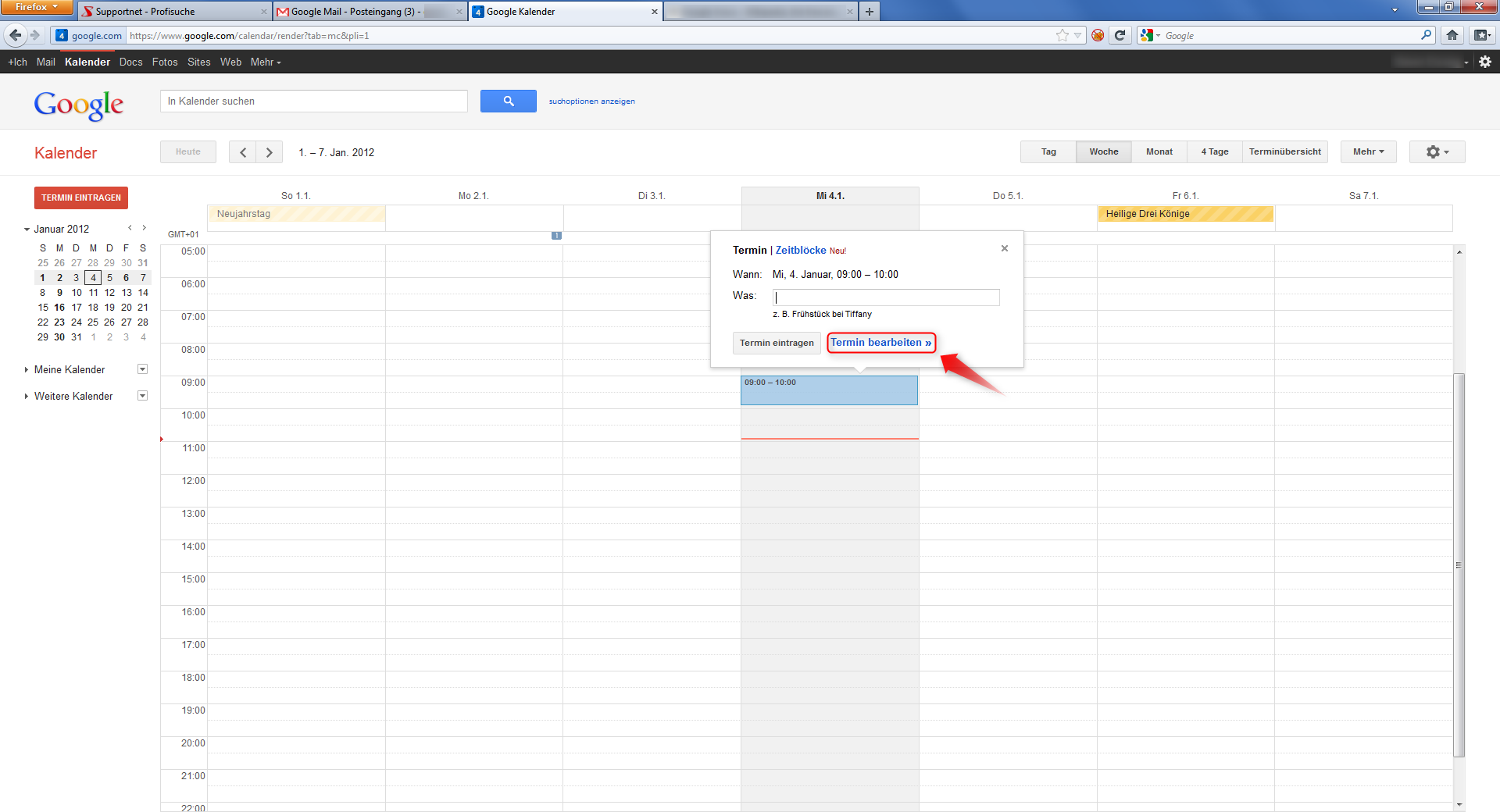Image resolution: width=1500 pixels, height=812 pixels.
Task: Switch to the Zeitblöcke tab in the popup
Action: [x=800, y=250]
